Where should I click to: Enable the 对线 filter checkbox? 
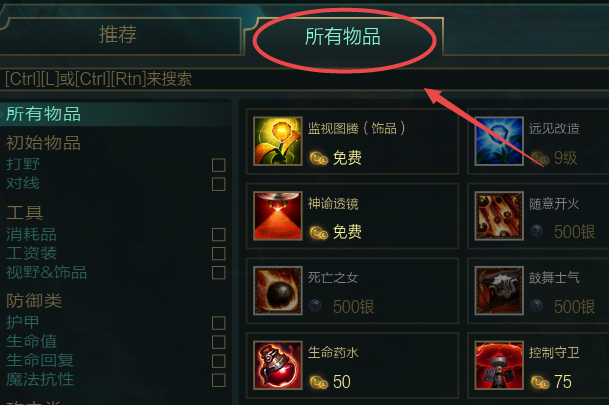pyautogui.click(x=219, y=184)
